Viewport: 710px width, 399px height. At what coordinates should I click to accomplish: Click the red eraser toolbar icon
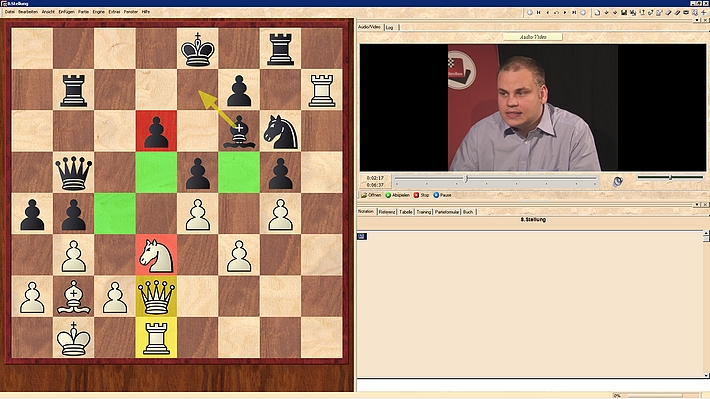(677, 12)
